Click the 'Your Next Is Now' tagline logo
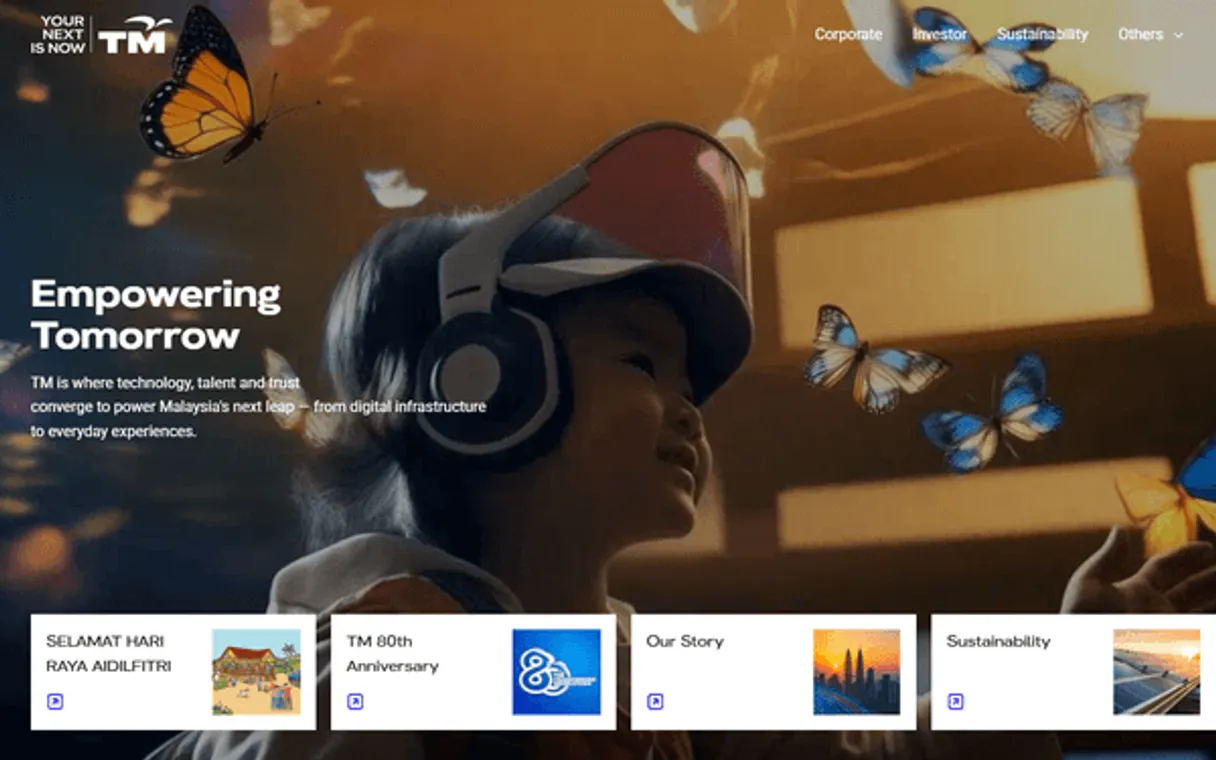1216x760 pixels. point(58,35)
